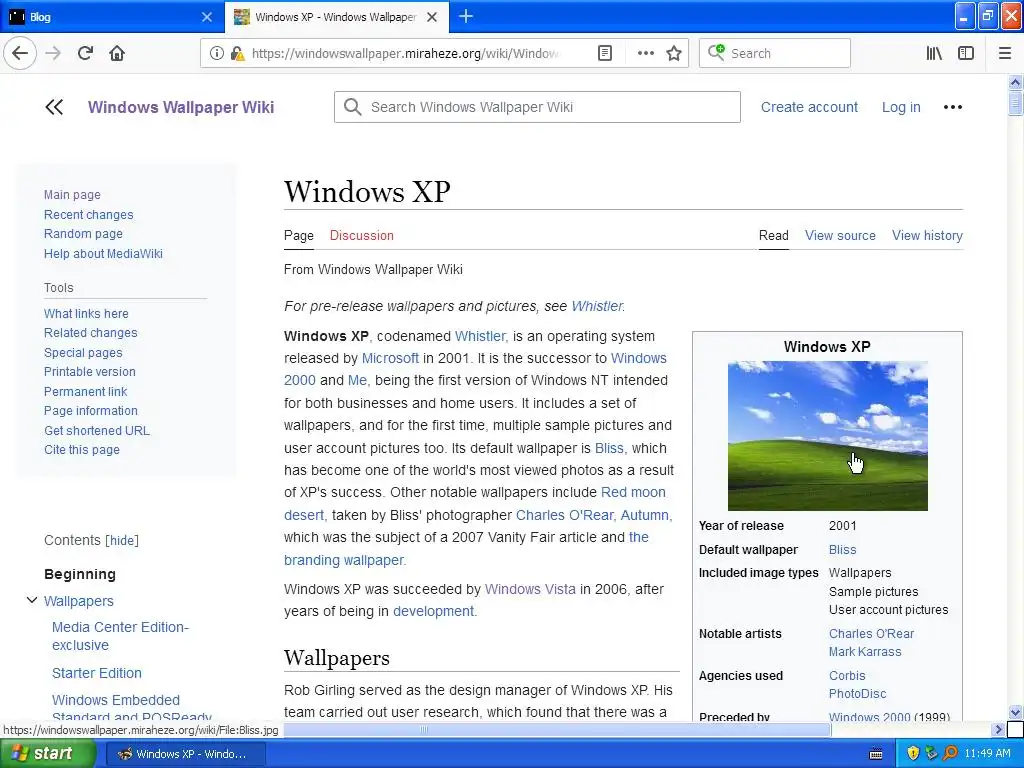The height and width of the screenshot is (768, 1024).
Task: Open the Mark Karrass artist link
Action: 865,652
